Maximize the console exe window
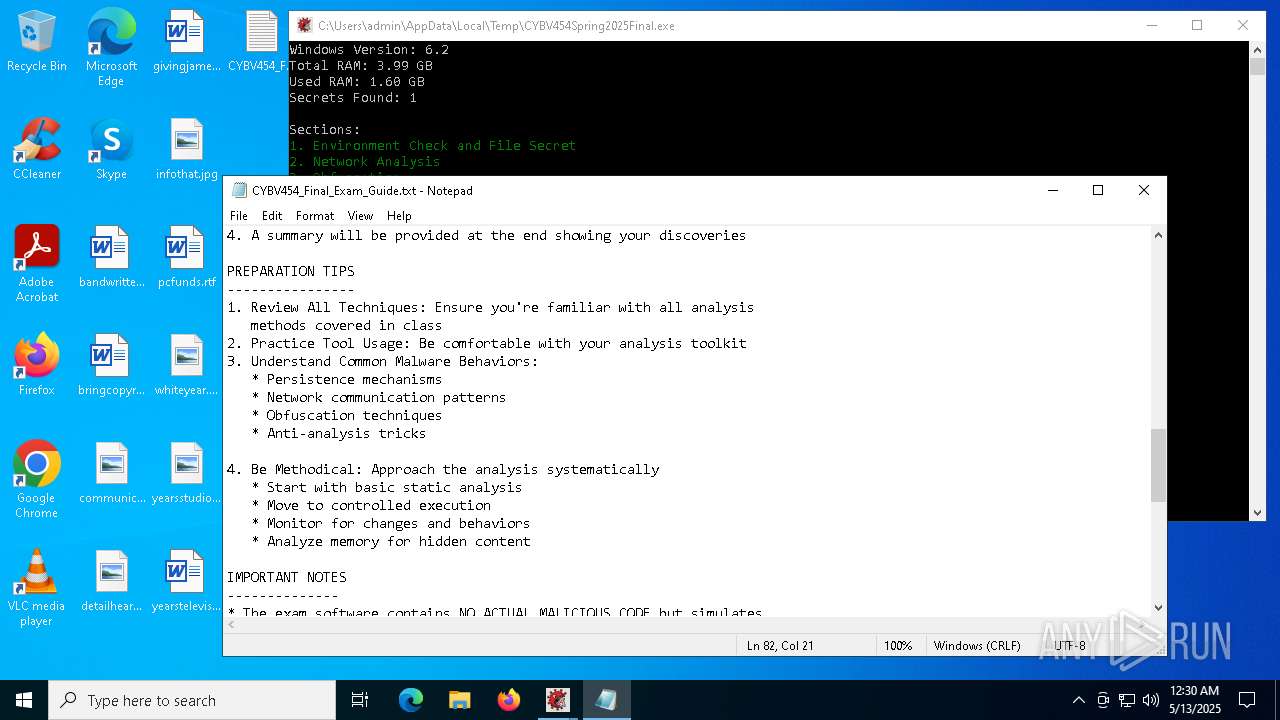 1197,25
